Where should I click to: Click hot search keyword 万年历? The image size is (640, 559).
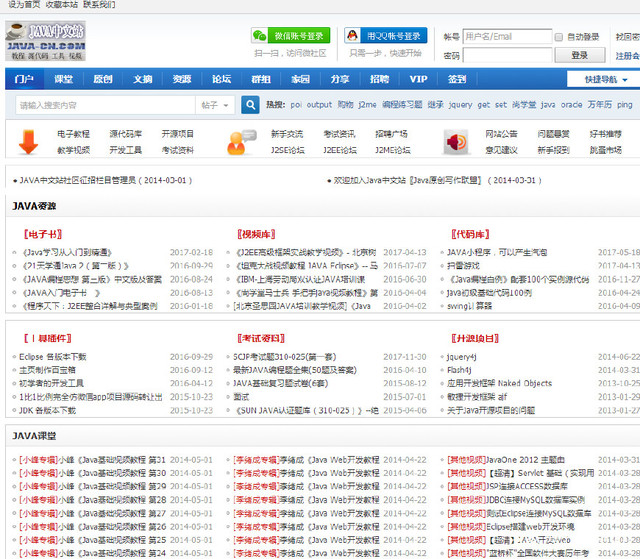(600, 105)
